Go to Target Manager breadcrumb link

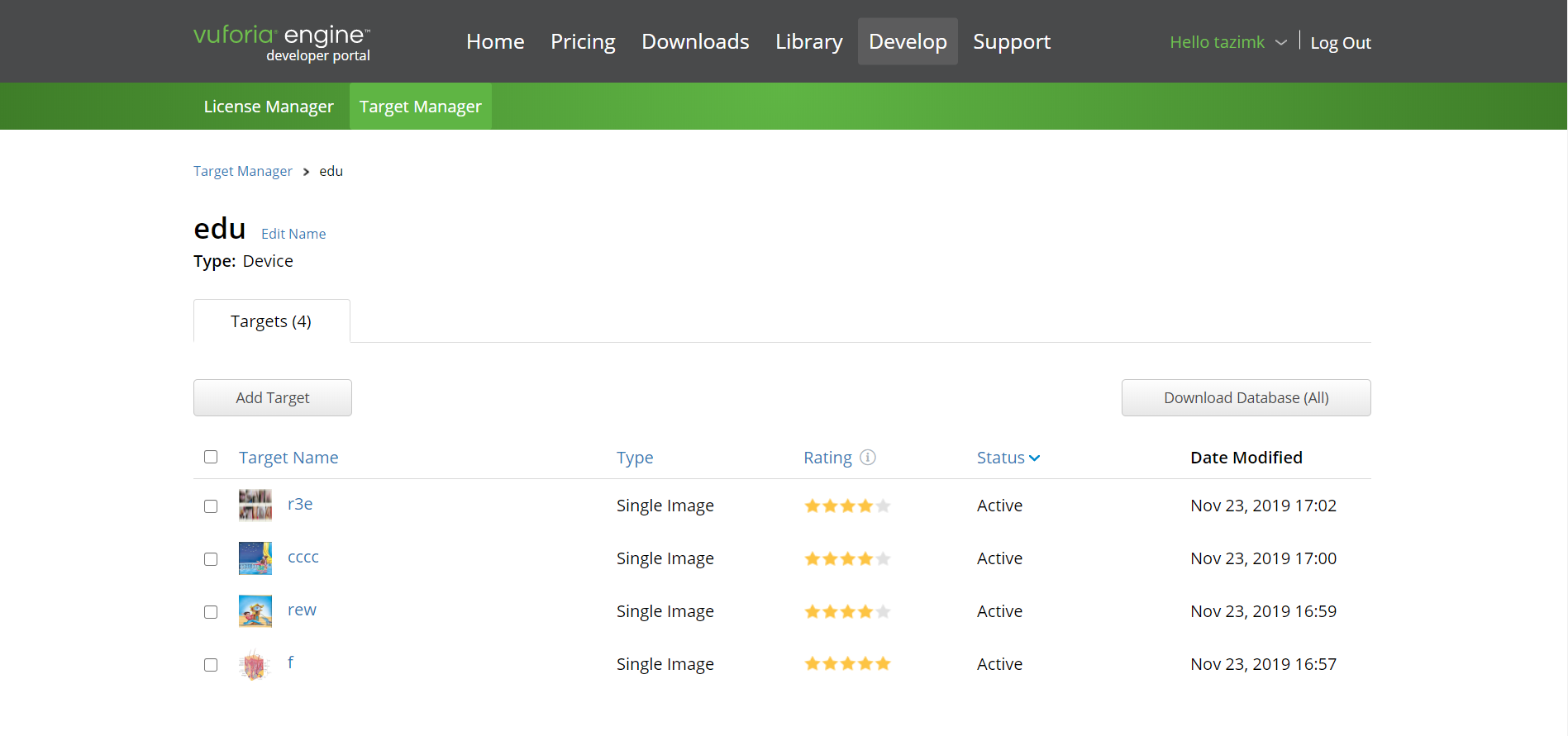tap(243, 171)
